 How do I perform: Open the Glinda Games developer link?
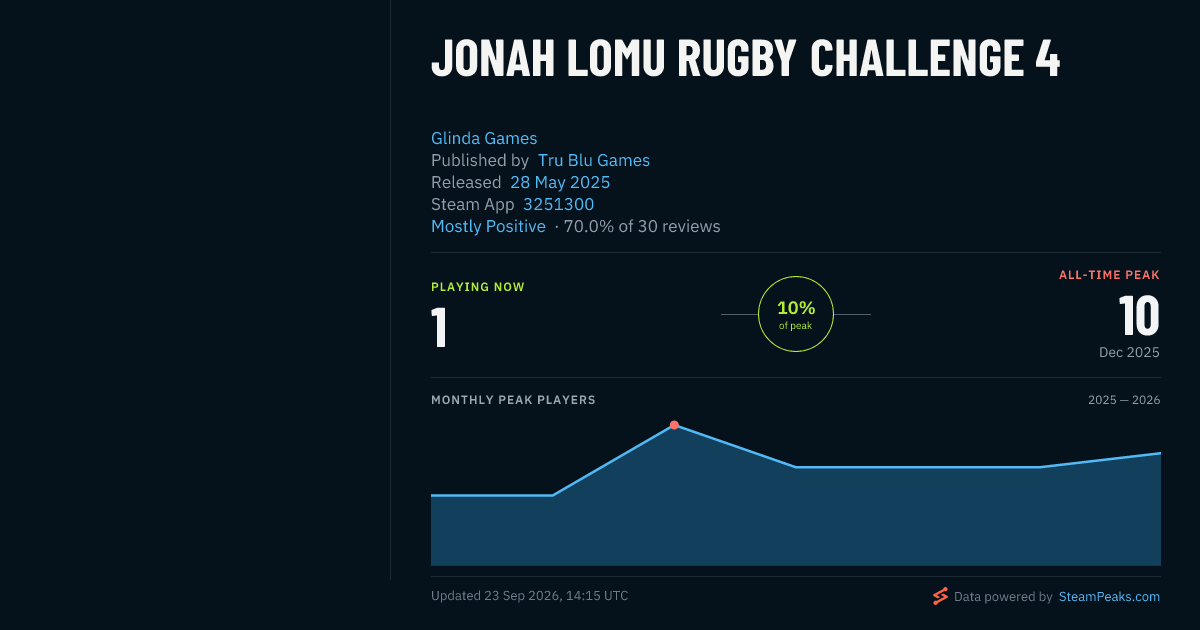pyautogui.click(x=484, y=139)
